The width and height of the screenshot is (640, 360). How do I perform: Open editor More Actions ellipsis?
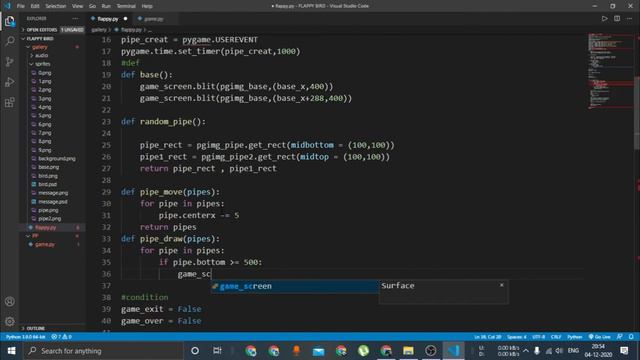(629, 19)
